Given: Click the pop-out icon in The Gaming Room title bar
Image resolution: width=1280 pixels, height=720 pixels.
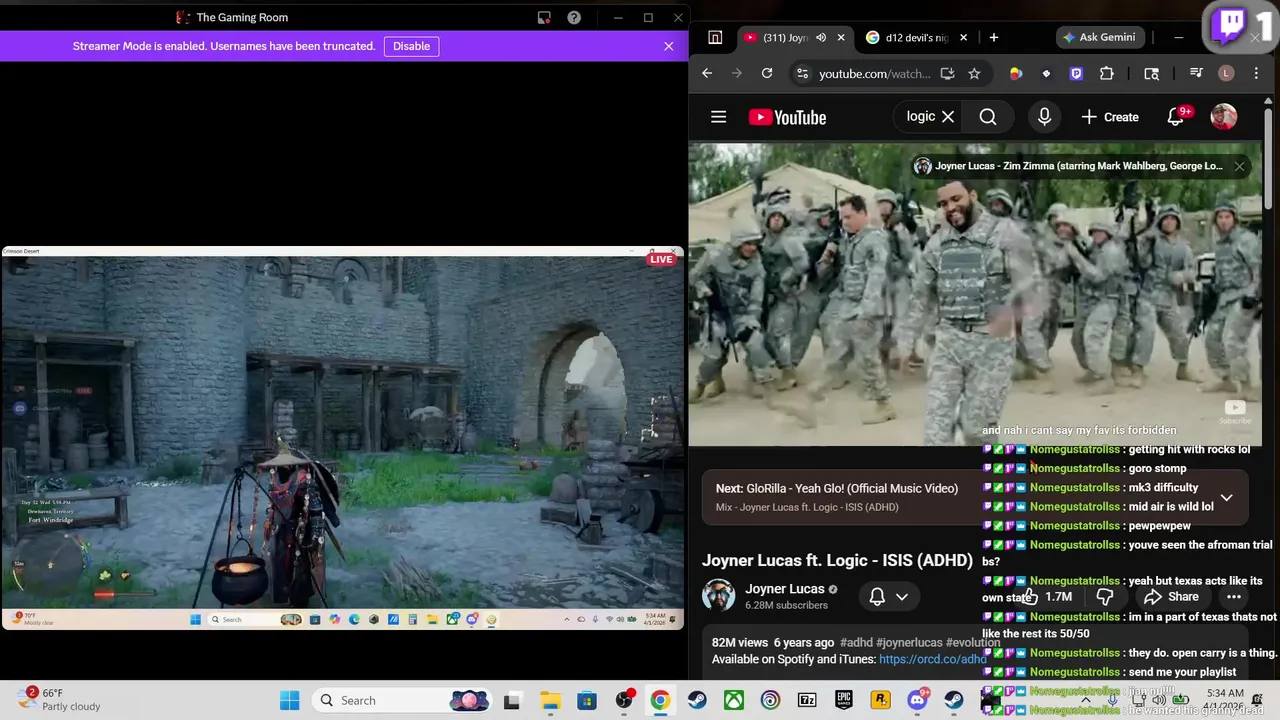Looking at the screenshot, I should [544, 17].
